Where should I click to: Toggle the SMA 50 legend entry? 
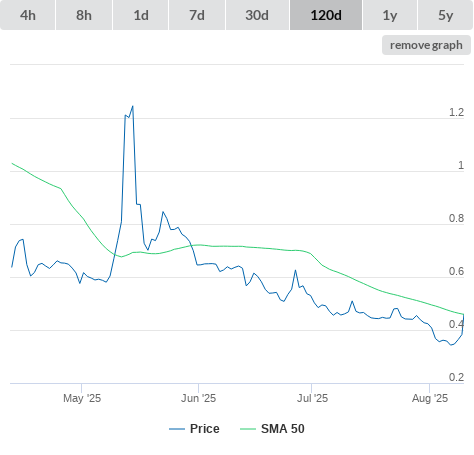(x=272, y=429)
